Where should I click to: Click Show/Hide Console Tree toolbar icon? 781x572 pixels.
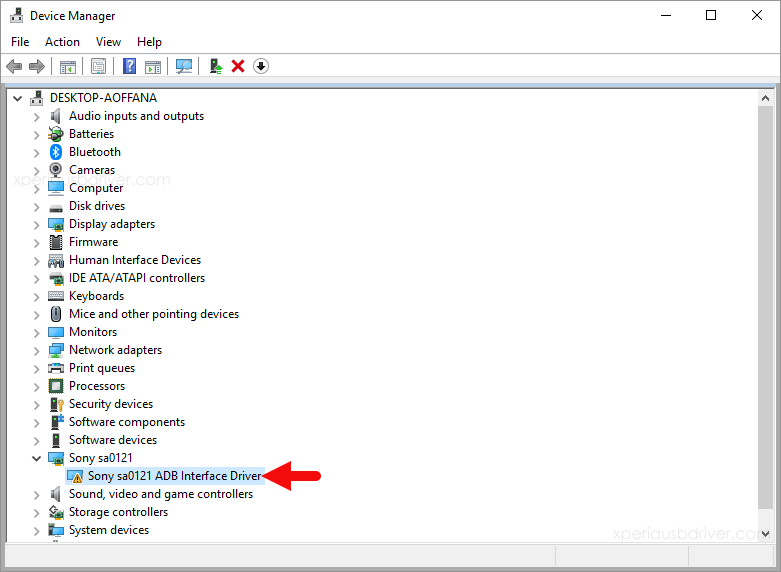pos(68,66)
